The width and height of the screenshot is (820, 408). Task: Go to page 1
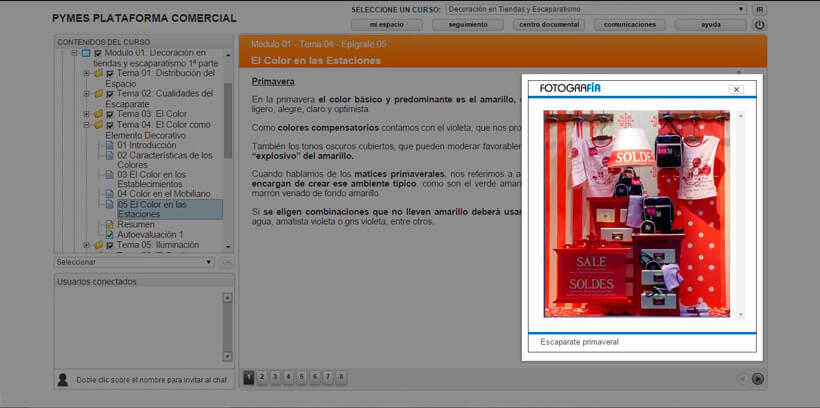coord(249,377)
